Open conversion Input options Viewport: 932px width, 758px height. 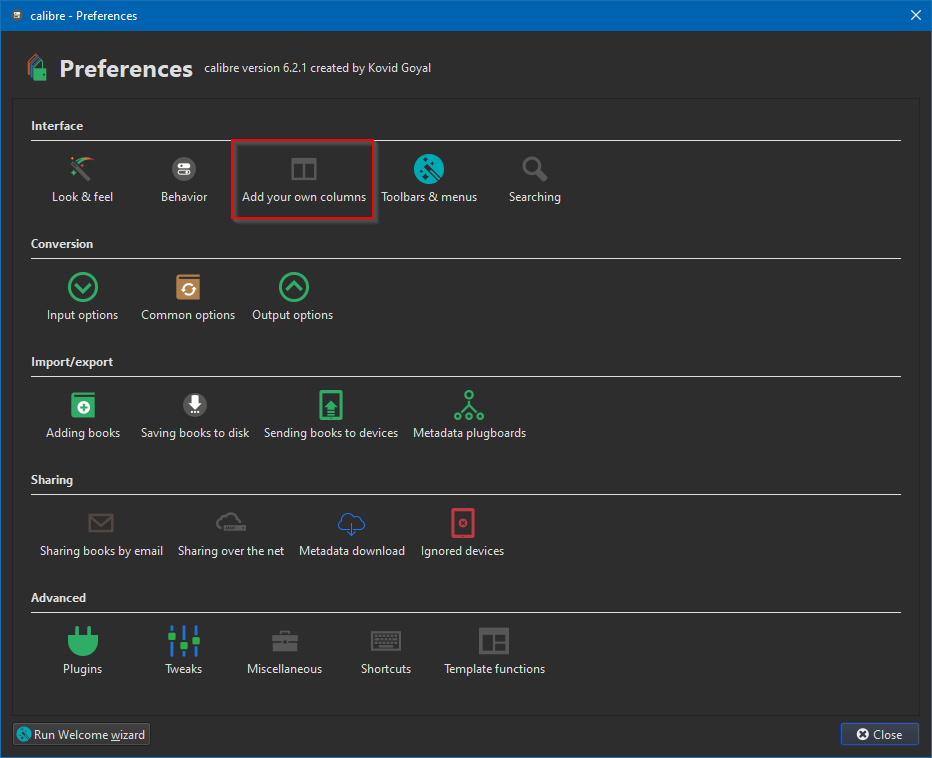pos(82,297)
